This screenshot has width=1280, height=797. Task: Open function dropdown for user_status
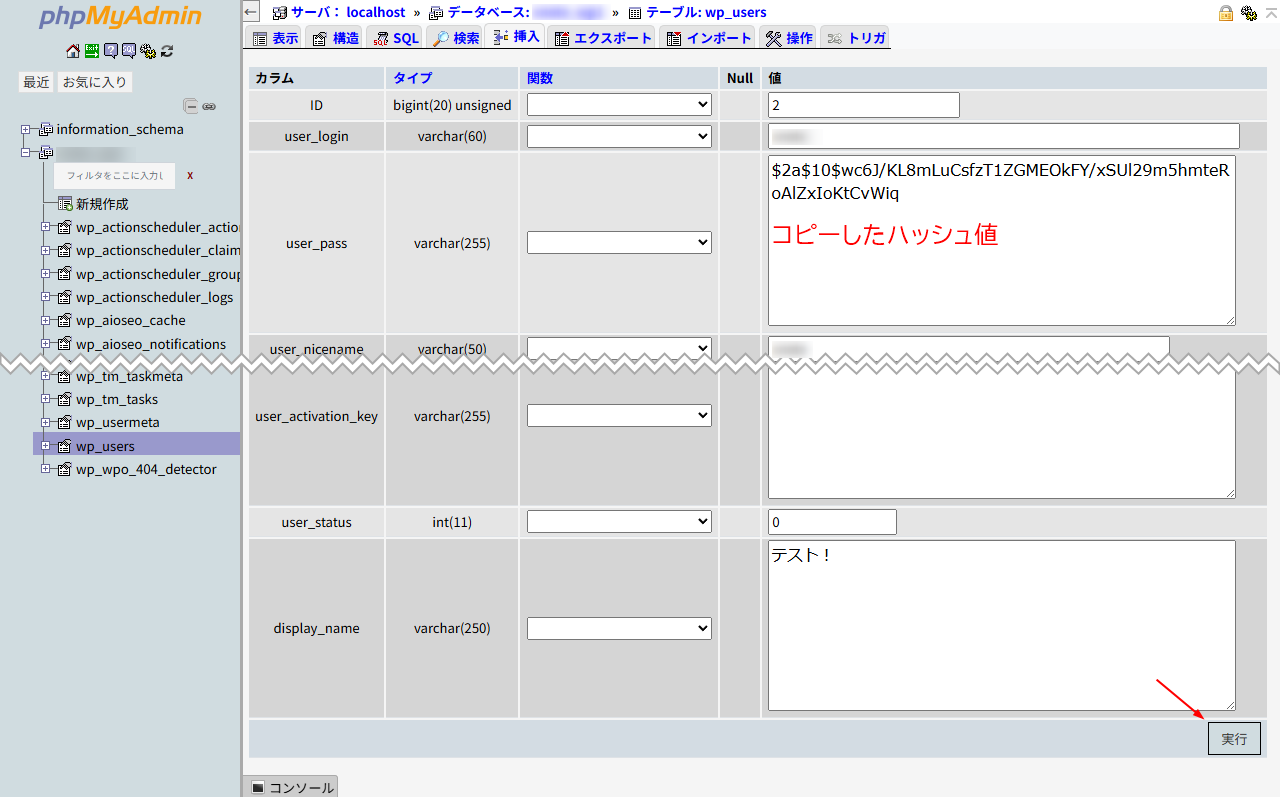(619, 522)
